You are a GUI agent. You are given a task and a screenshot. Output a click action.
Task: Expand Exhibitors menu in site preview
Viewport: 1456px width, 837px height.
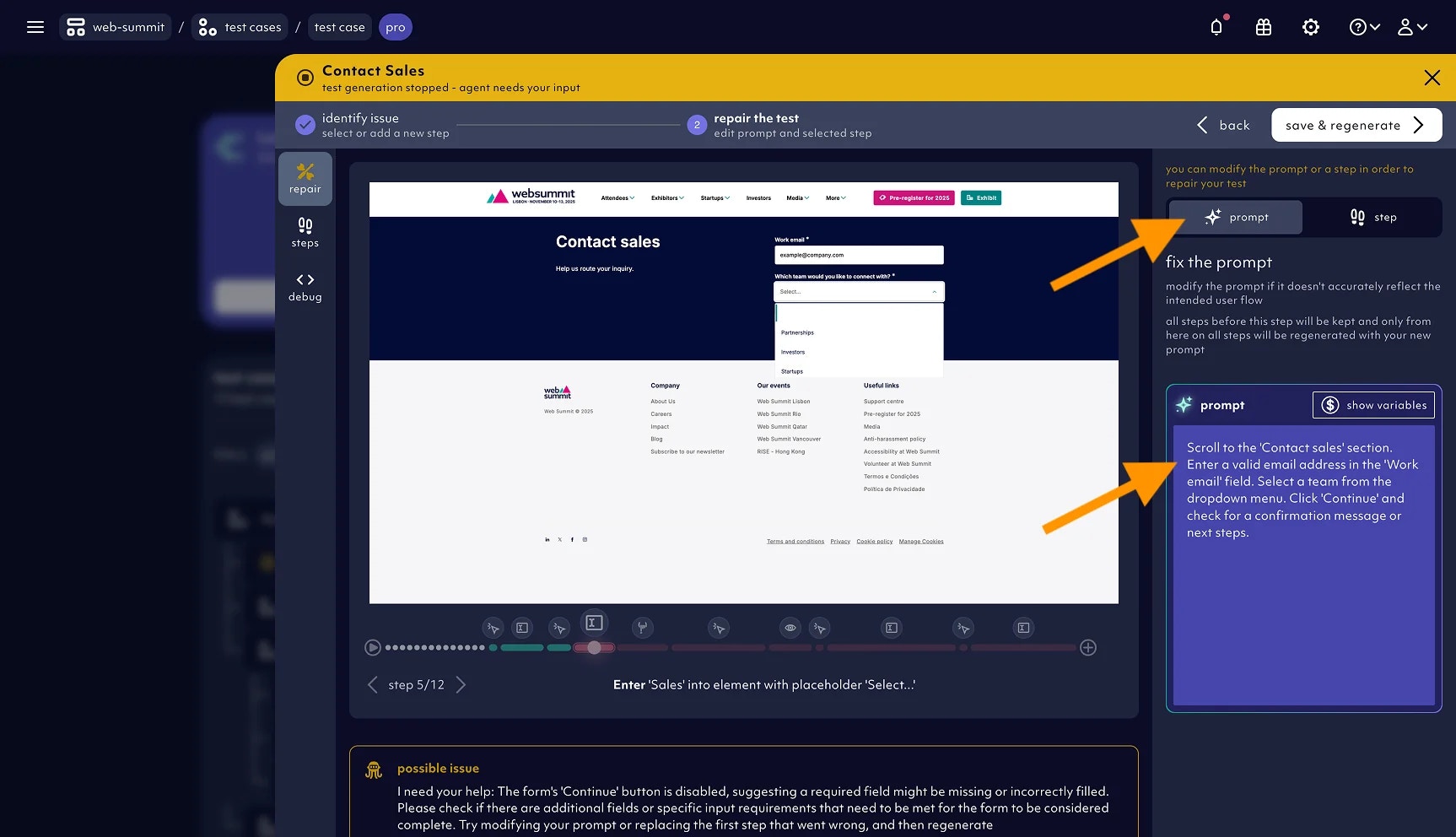click(667, 198)
